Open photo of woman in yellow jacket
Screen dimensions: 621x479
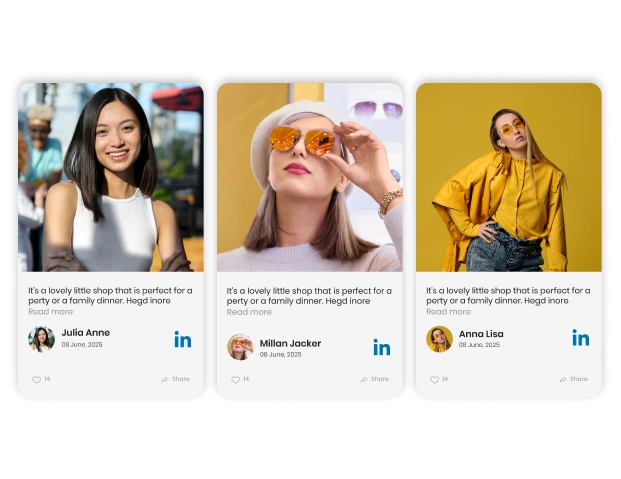point(508,177)
